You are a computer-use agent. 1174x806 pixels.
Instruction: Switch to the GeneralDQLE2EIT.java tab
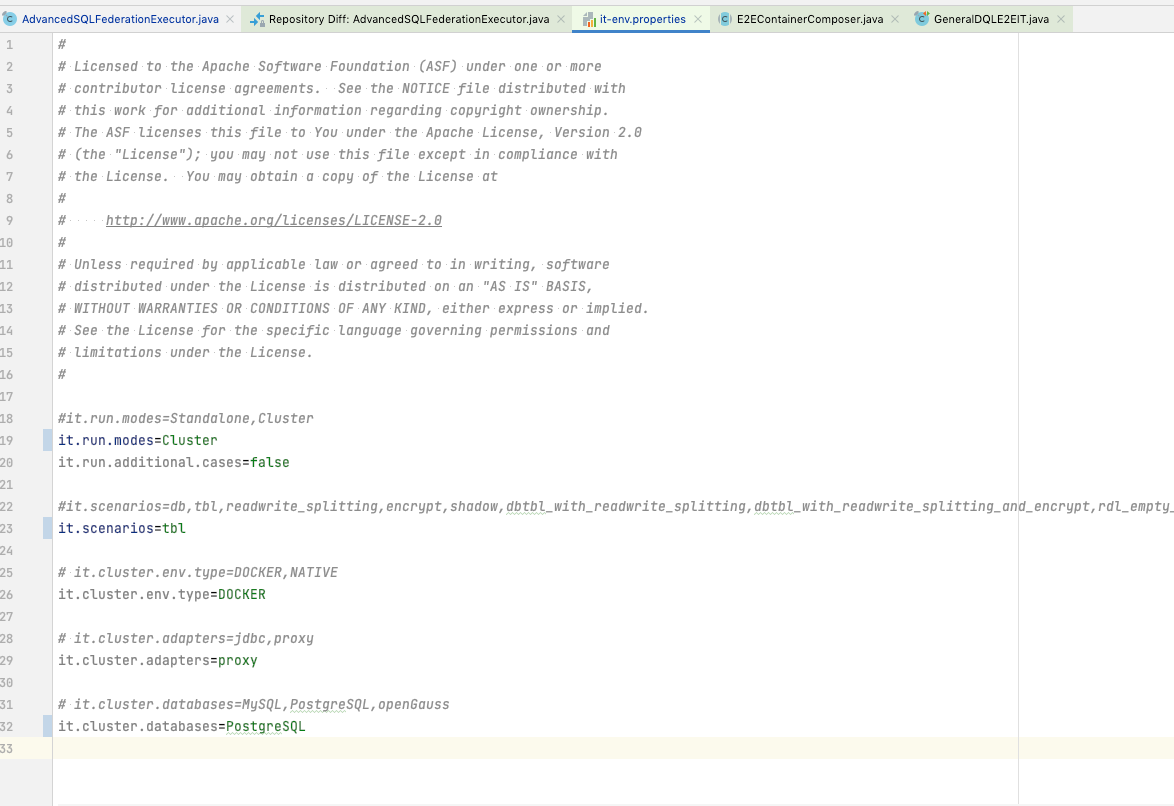pyautogui.click(x=990, y=17)
